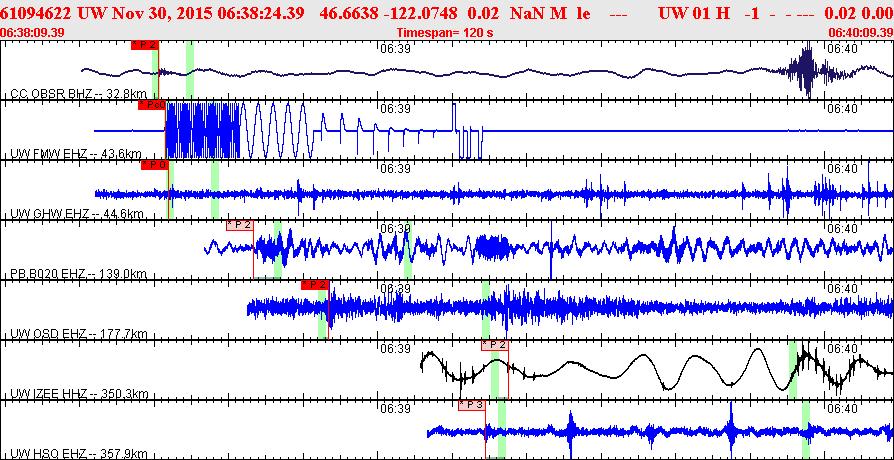
Task: Click the 06:40 tick label on CC OBSR trace
Action: (843, 49)
